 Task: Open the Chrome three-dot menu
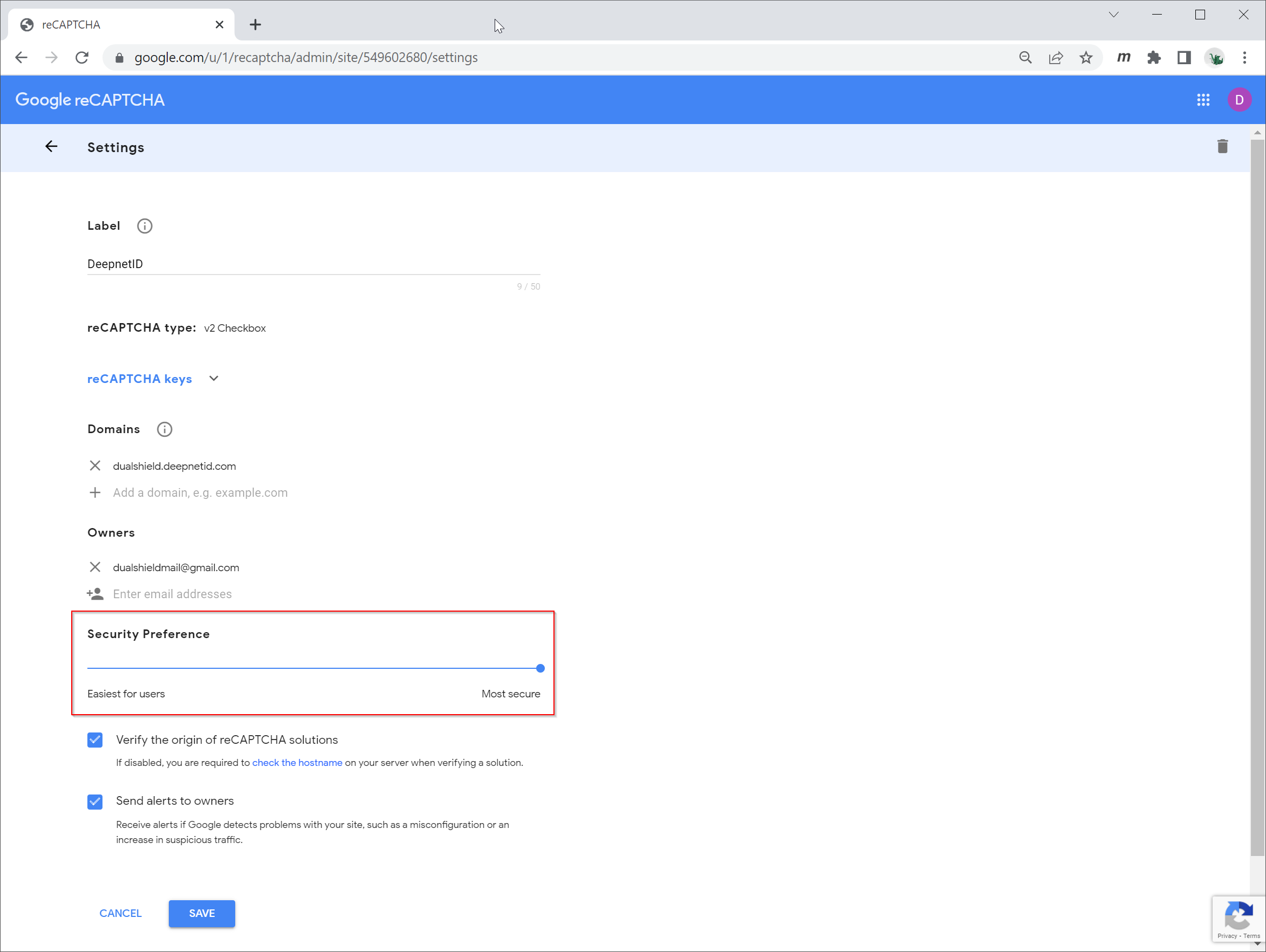coord(1244,57)
